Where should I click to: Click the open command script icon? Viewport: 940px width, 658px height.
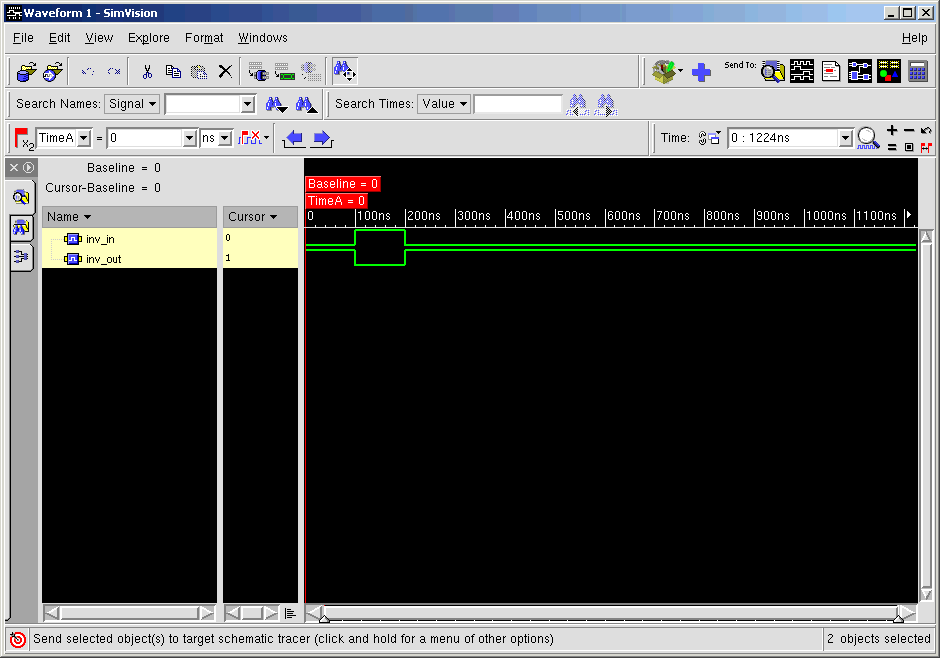pos(53,72)
